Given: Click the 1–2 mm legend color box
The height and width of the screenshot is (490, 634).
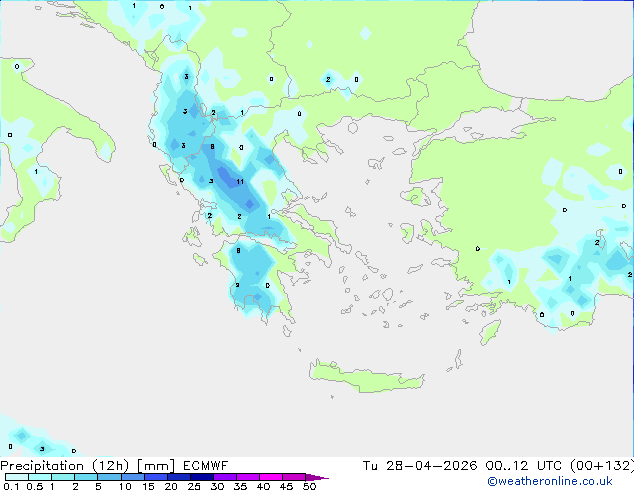Looking at the screenshot, I should click(63, 477).
